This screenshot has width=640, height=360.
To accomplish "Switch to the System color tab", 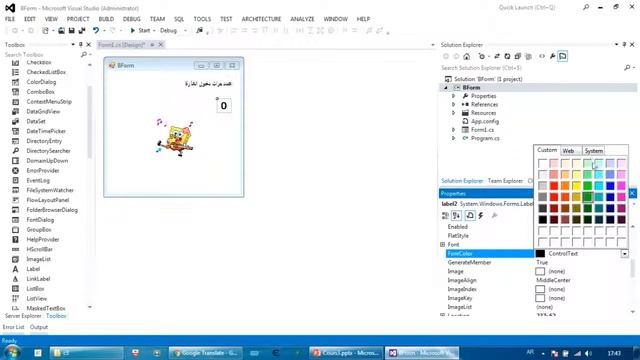I will click(593, 151).
